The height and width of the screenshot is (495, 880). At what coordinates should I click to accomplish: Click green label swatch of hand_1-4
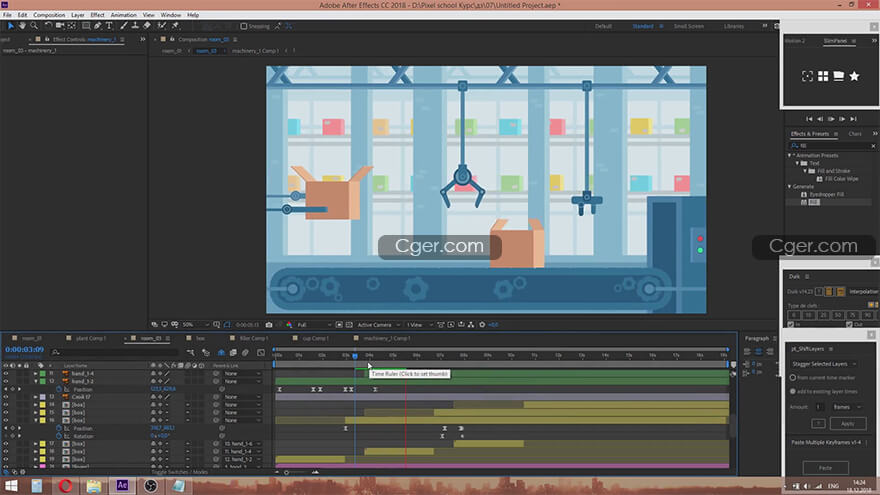(43, 373)
